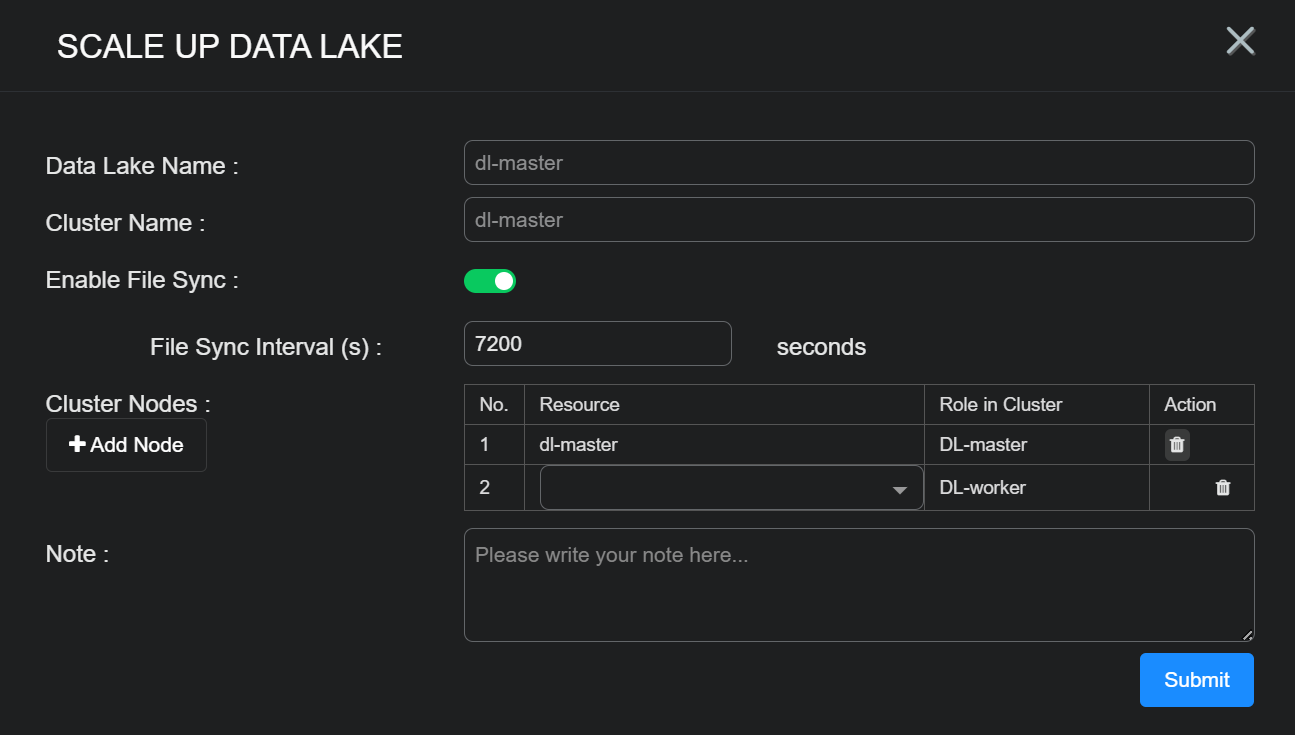Select the File Sync Interval input box

click(x=597, y=344)
